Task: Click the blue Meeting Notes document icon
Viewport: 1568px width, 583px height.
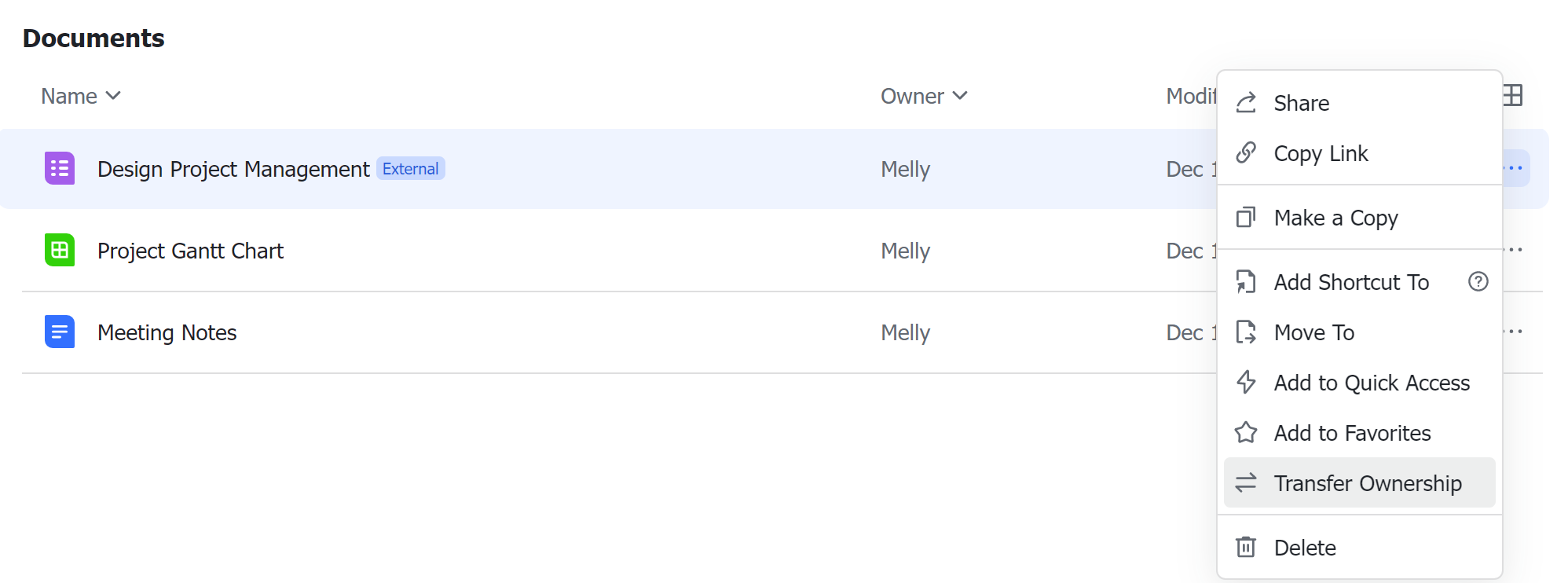Action: tap(59, 332)
